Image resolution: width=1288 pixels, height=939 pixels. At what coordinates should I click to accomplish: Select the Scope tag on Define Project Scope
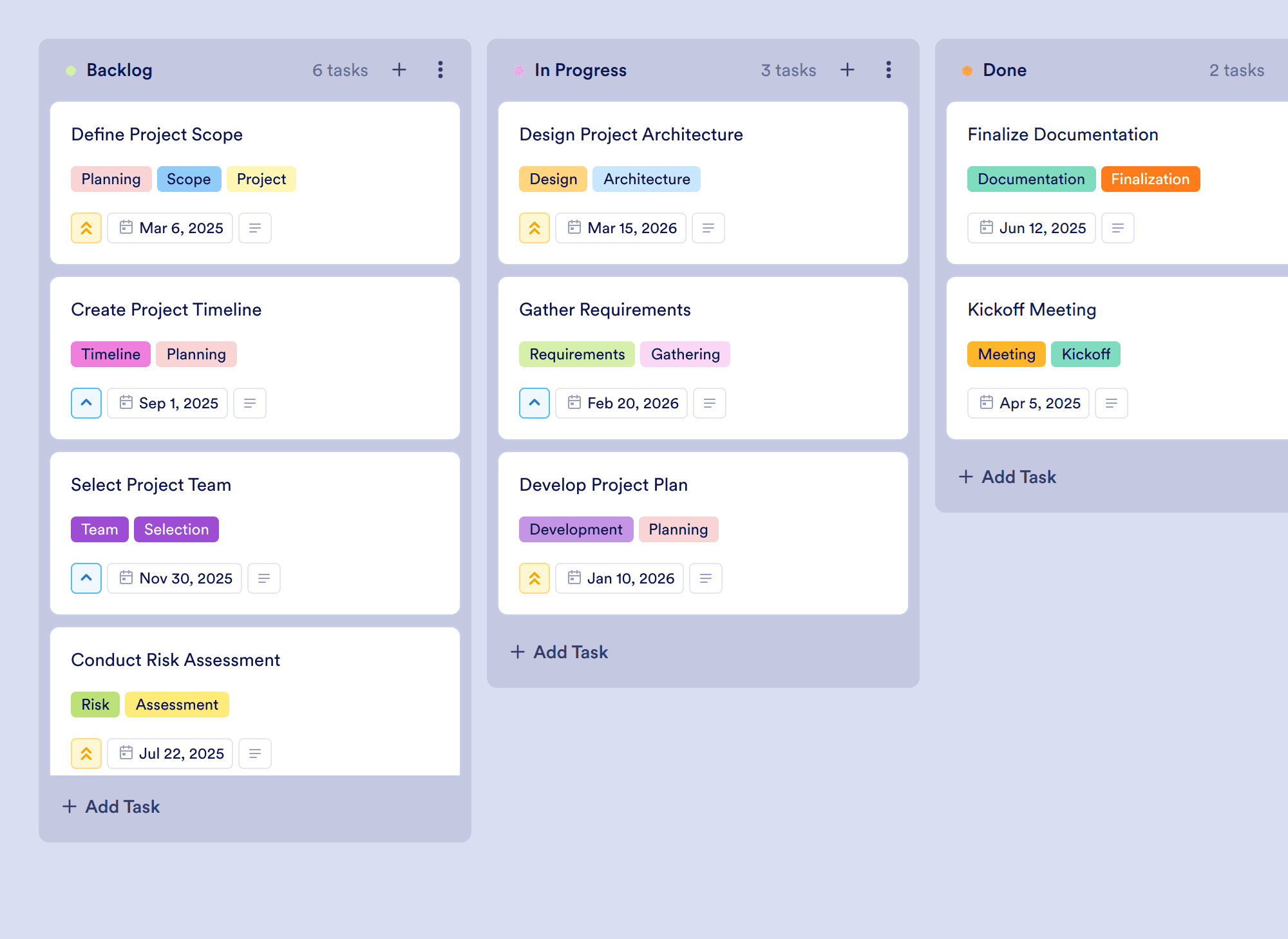189,179
